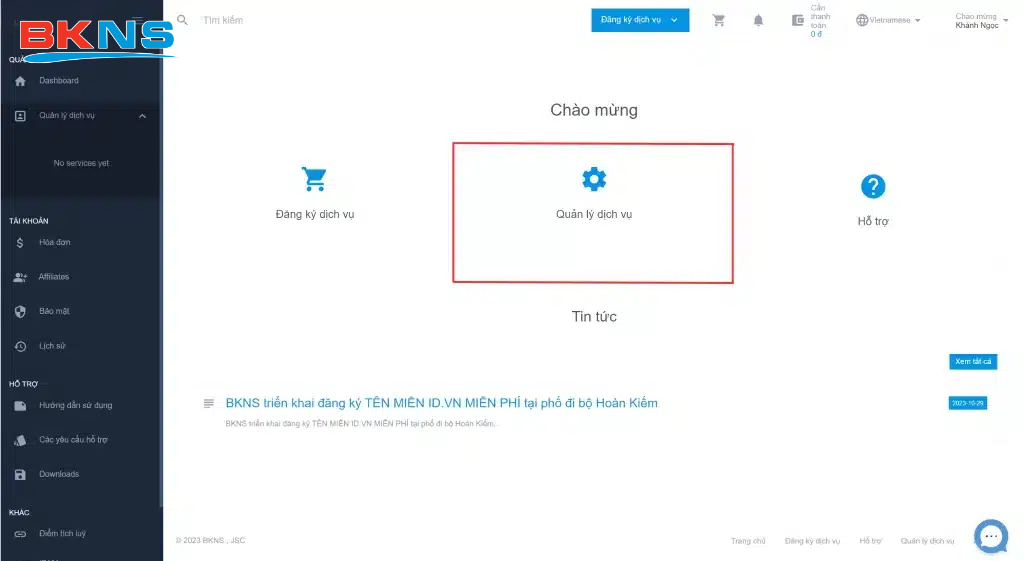Go to Dashboard in the sidebar

pyautogui.click(x=59, y=81)
